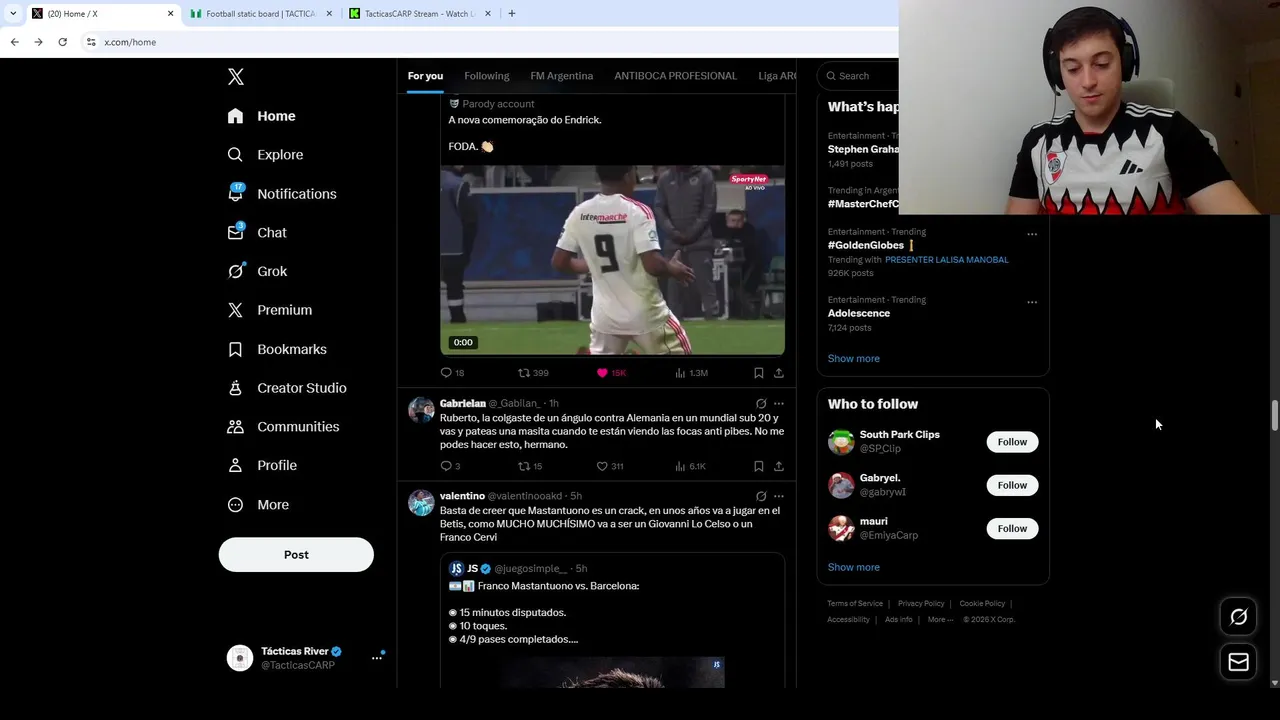Share Gabrielan's post

(x=779, y=466)
